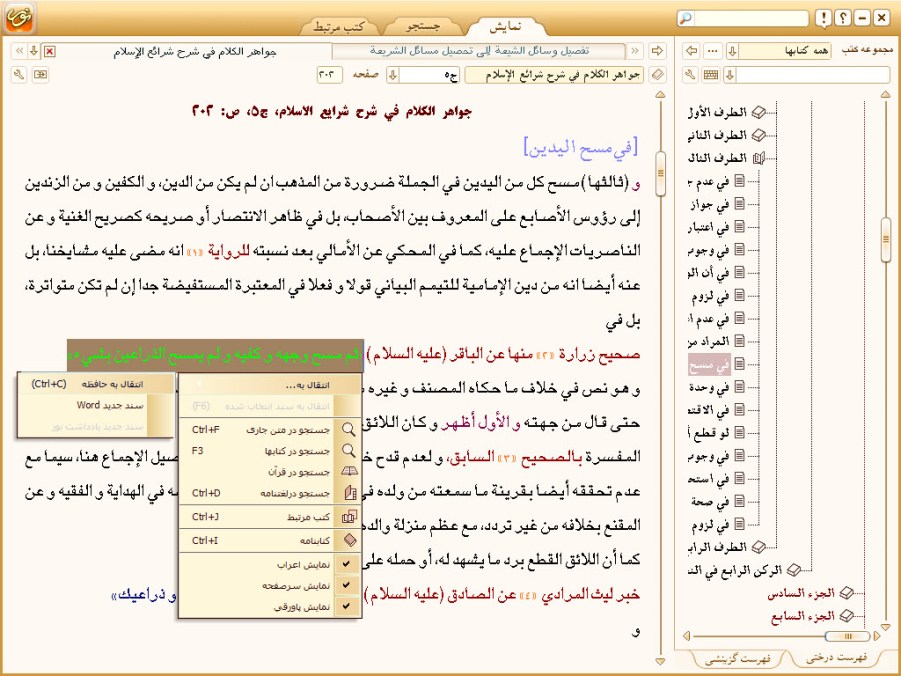Switch to the کتب مرتبط tab
This screenshot has width=901, height=676.
pyautogui.click(x=339, y=26)
